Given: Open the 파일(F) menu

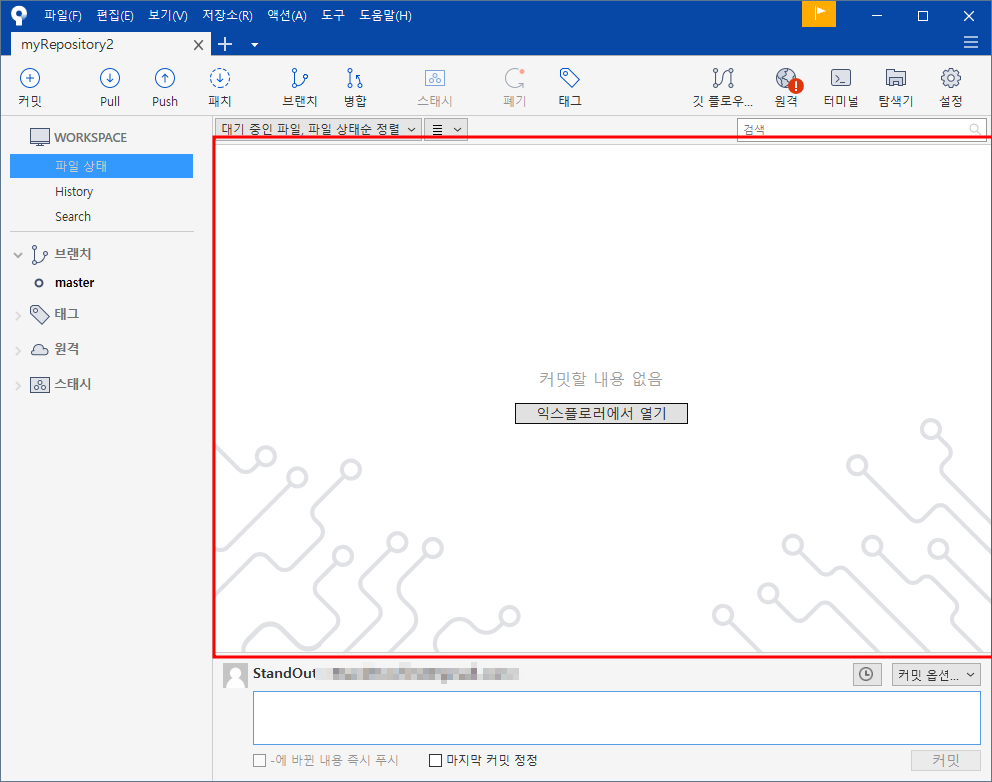Looking at the screenshot, I should [63, 15].
